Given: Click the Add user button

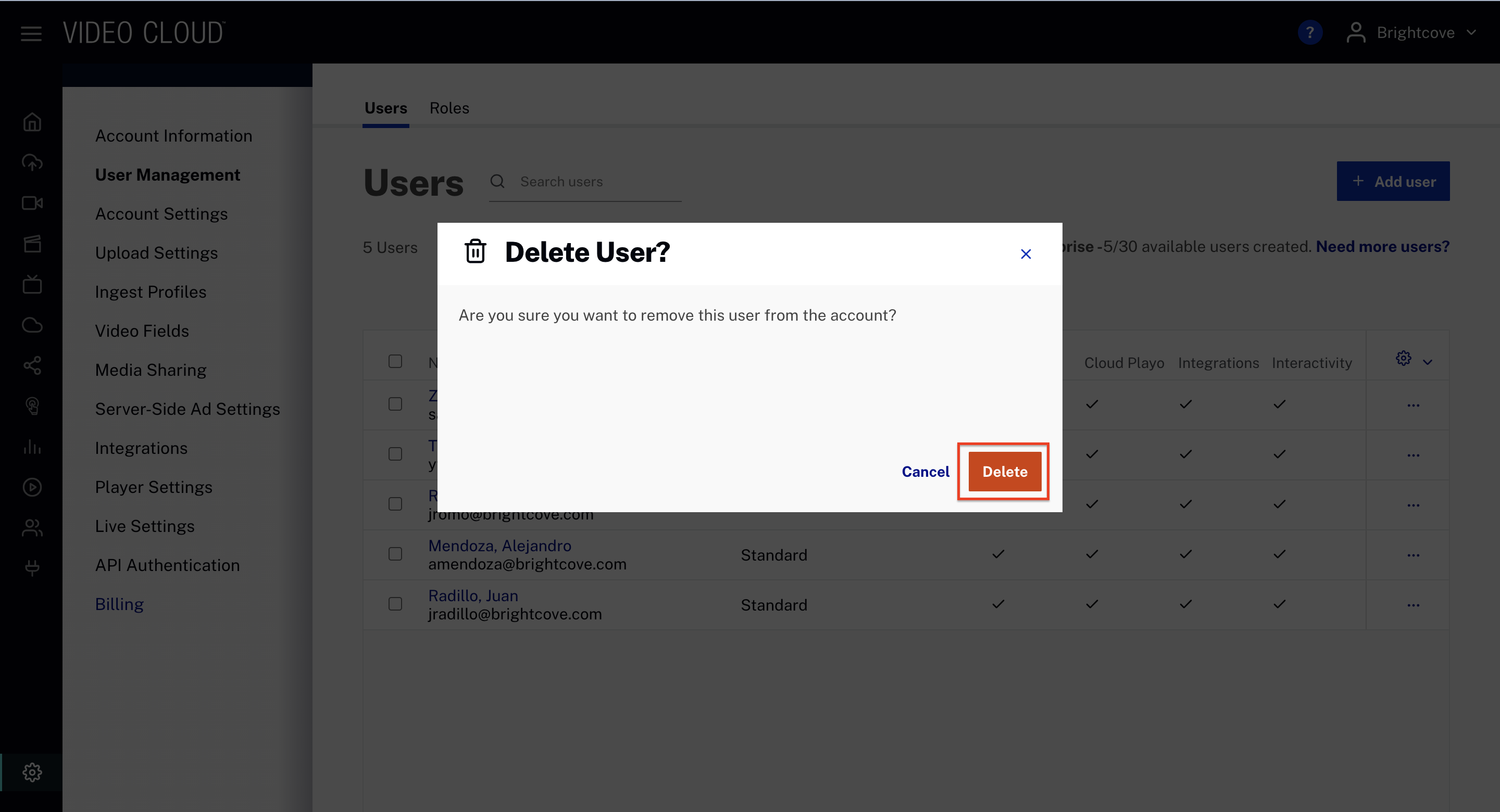Looking at the screenshot, I should point(1393,181).
